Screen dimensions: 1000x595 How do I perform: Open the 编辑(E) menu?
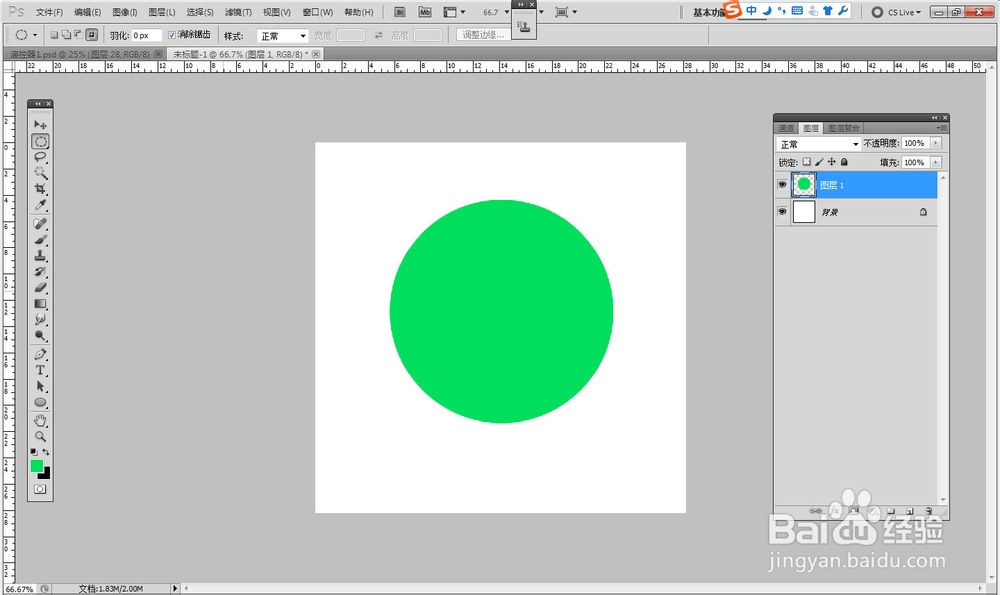tap(87, 12)
